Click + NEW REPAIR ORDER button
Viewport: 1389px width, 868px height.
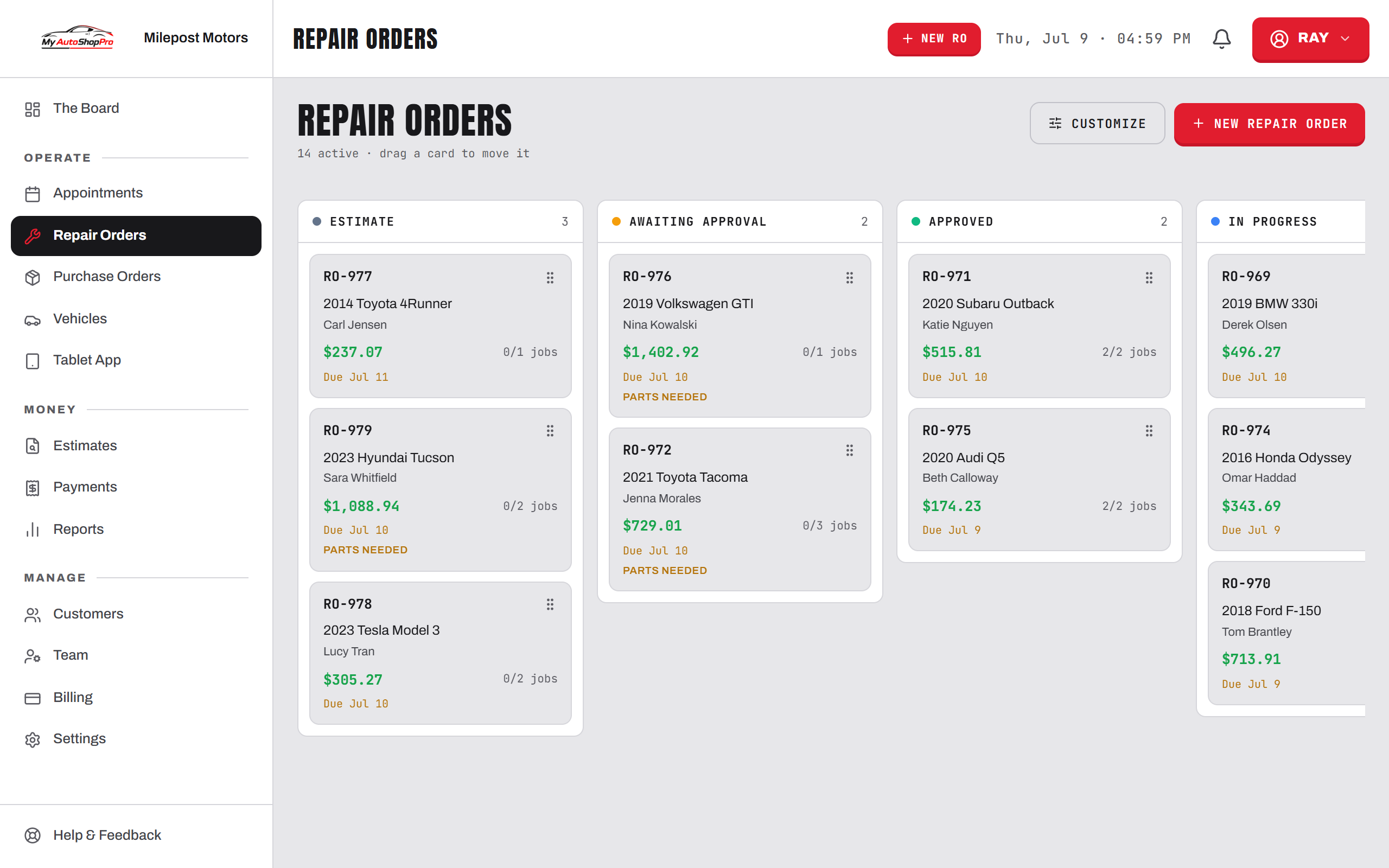click(1269, 124)
